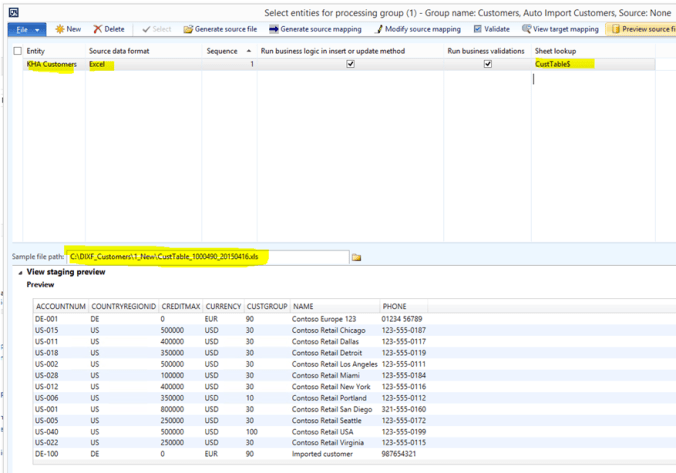
Task: Sort by the Sequence column header
Action: 222,50
